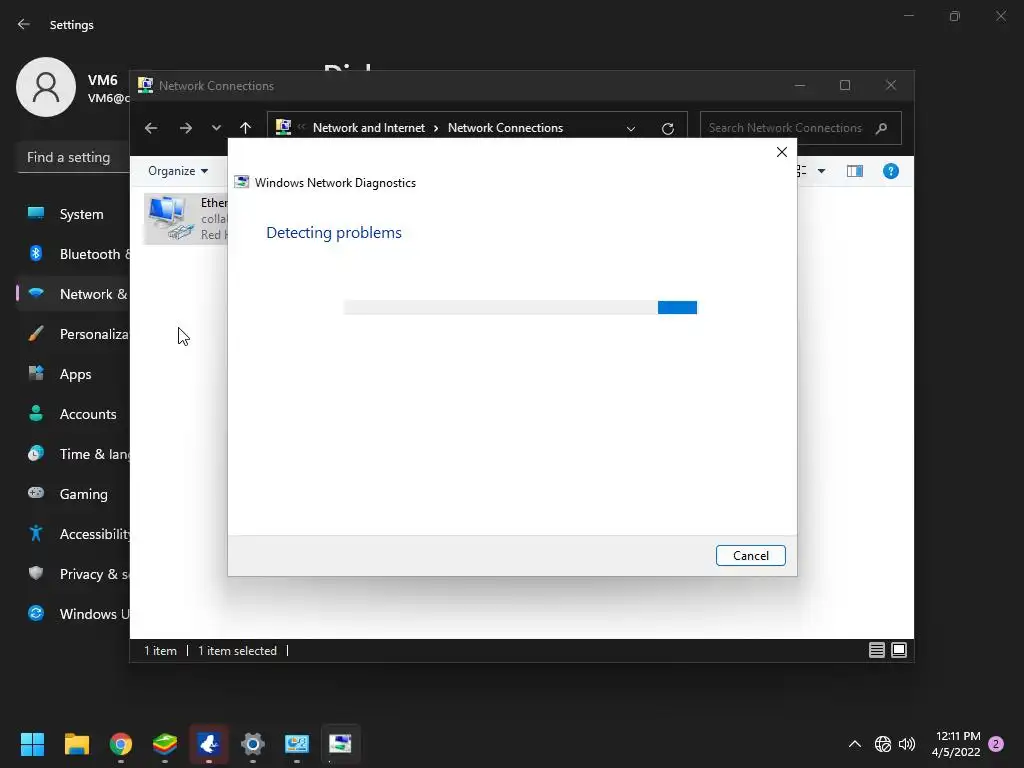Screen dimensions: 1024x768
Task: Open Gaming settings category
Action: 73,494
